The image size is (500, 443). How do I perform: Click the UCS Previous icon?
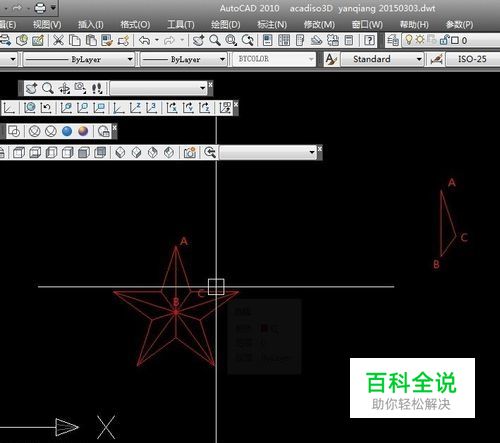[x=46, y=108]
